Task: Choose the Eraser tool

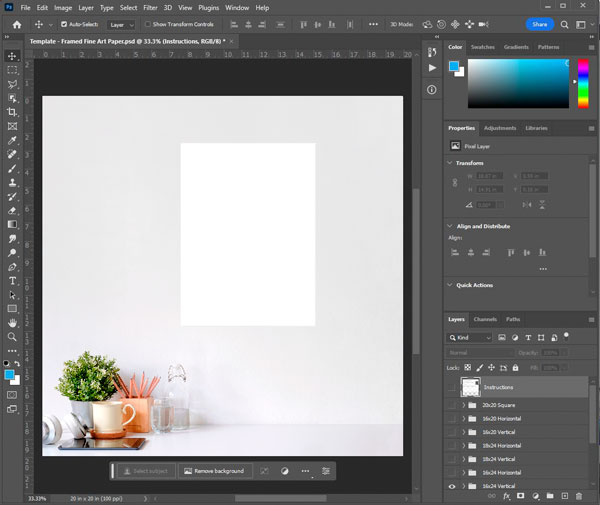Action: click(x=12, y=211)
